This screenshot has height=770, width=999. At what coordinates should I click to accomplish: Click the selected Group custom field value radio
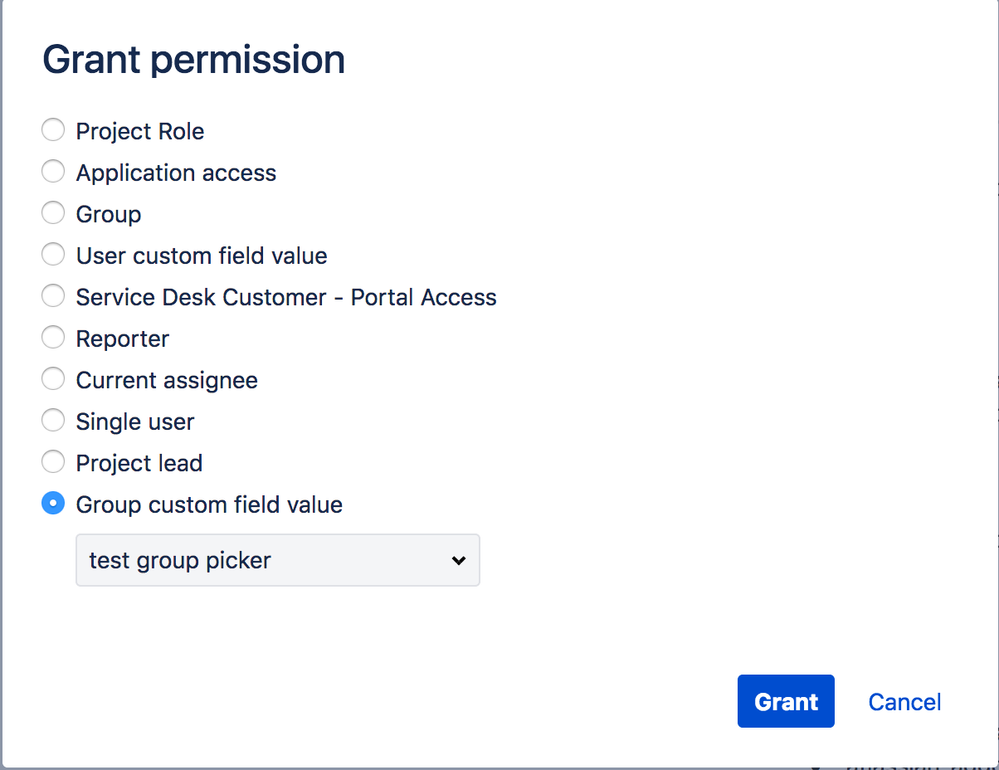(x=53, y=504)
